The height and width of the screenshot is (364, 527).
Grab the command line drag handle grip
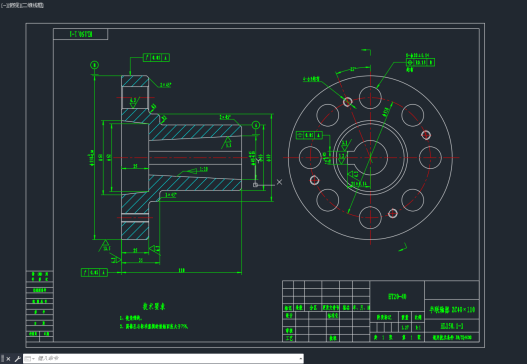pos(2,359)
